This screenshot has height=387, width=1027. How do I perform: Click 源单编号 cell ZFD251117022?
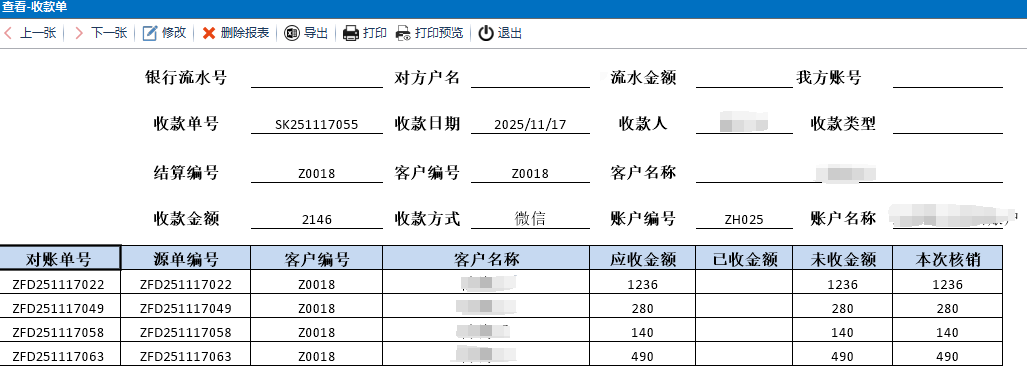(186, 282)
